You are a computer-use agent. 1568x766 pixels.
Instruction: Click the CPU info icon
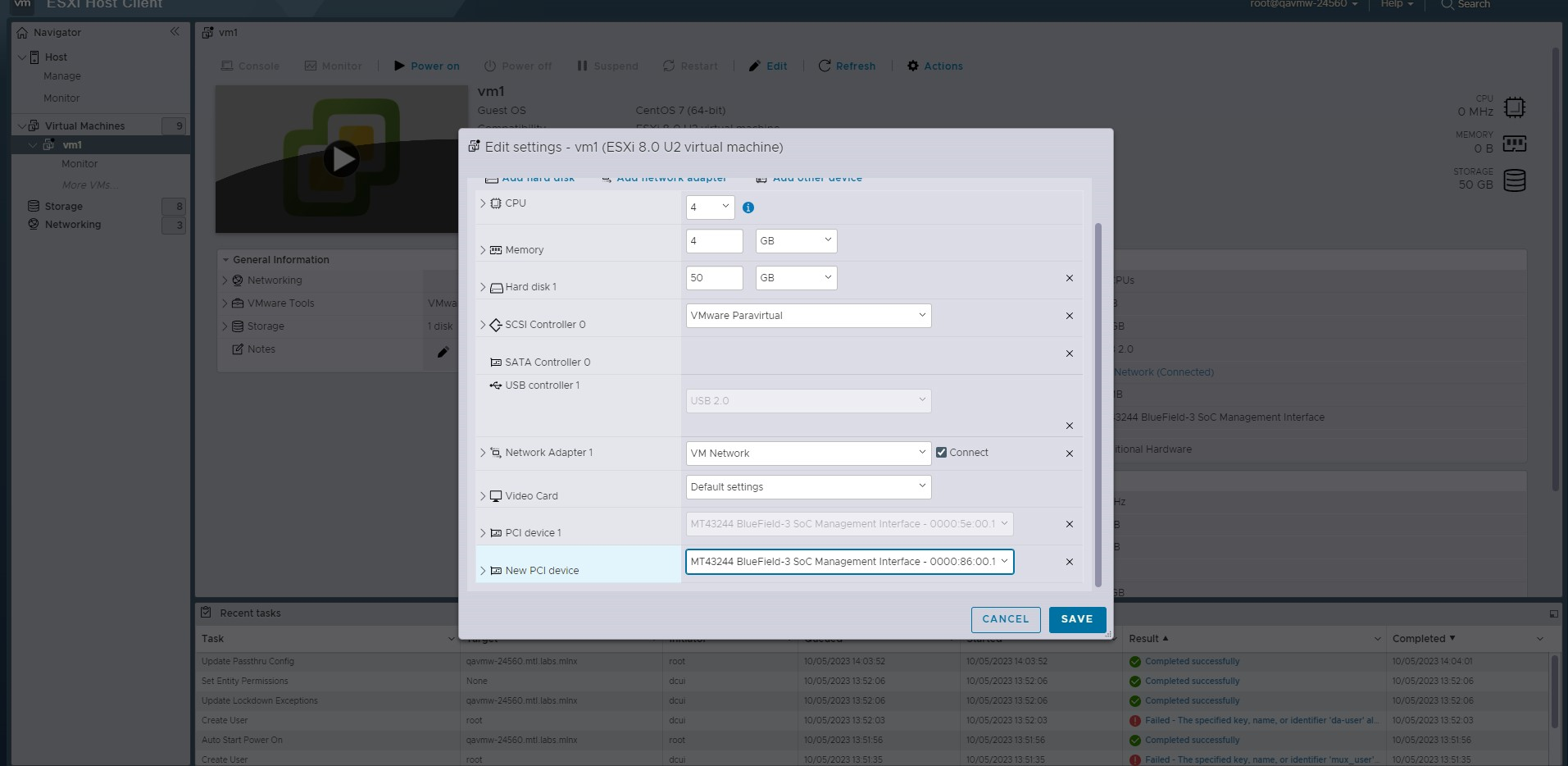tap(748, 207)
